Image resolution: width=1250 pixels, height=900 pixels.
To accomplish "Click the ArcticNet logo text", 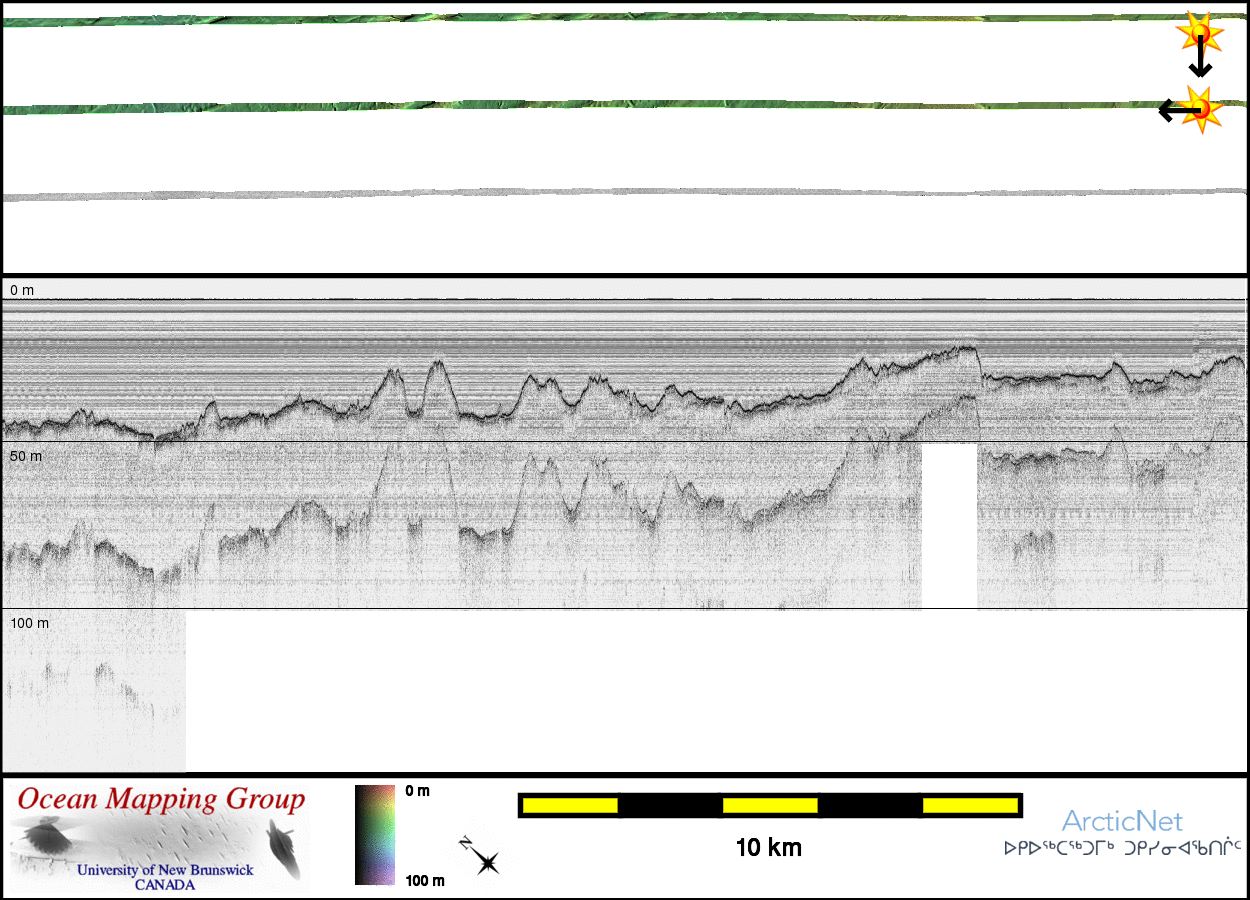I will 1122,822.
